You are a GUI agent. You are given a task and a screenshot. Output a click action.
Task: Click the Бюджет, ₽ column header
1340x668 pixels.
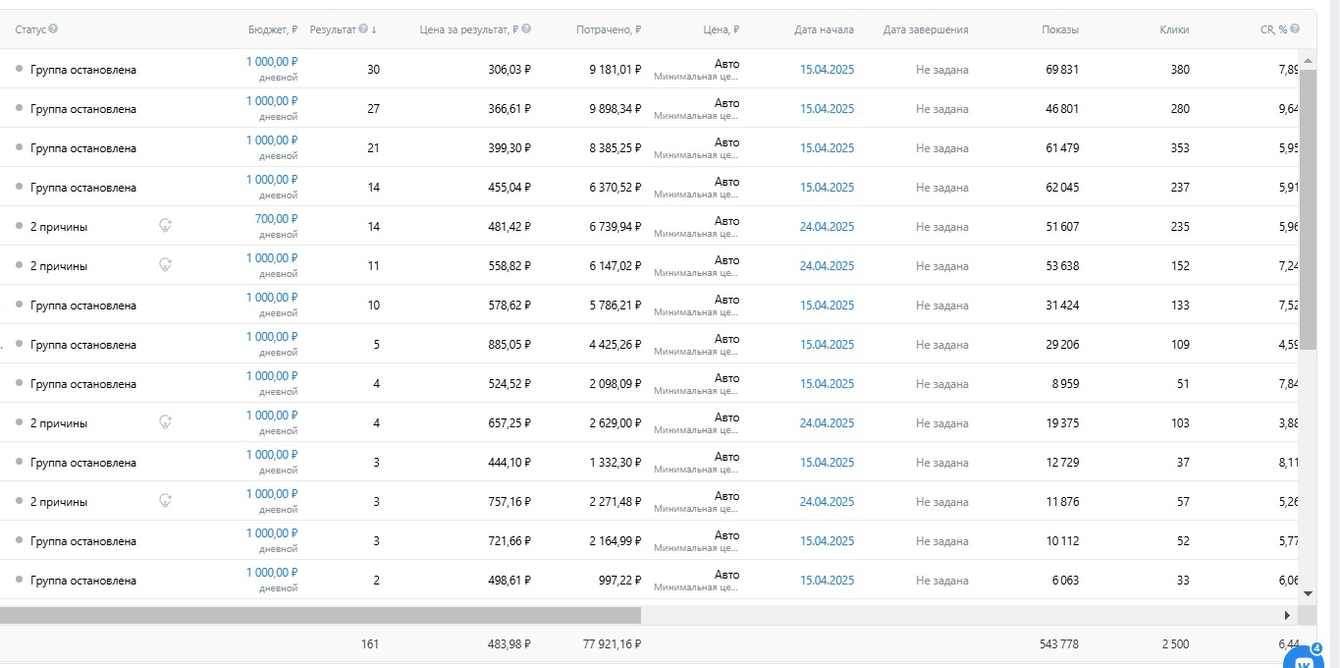272,30
